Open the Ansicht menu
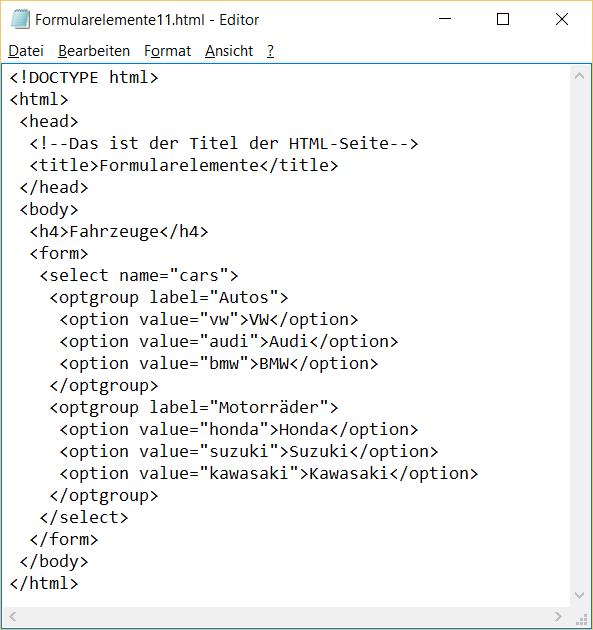Viewport: 593px width, 630px height. point(229,51)
